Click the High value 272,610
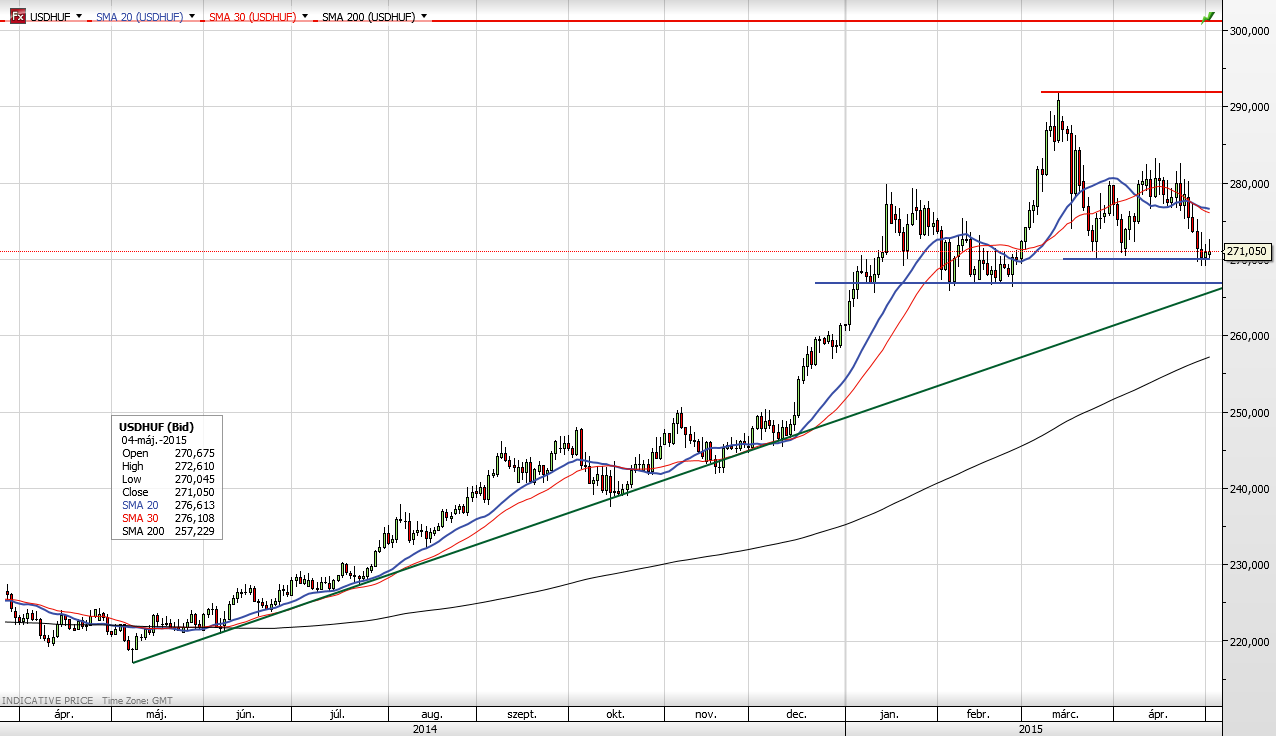Image resolution: width=1276 pixels, height=736 pixels. tap(195, 466)
